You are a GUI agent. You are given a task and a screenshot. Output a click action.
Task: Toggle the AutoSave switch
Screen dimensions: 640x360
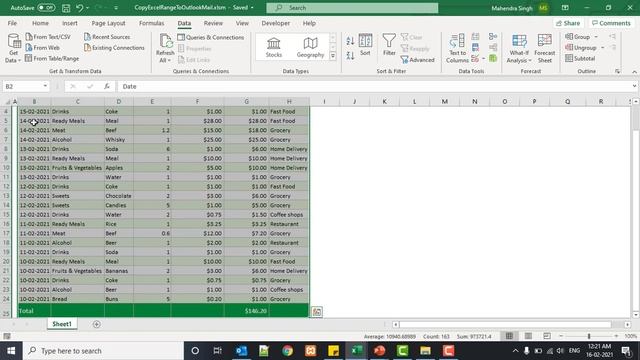[46, 8]
